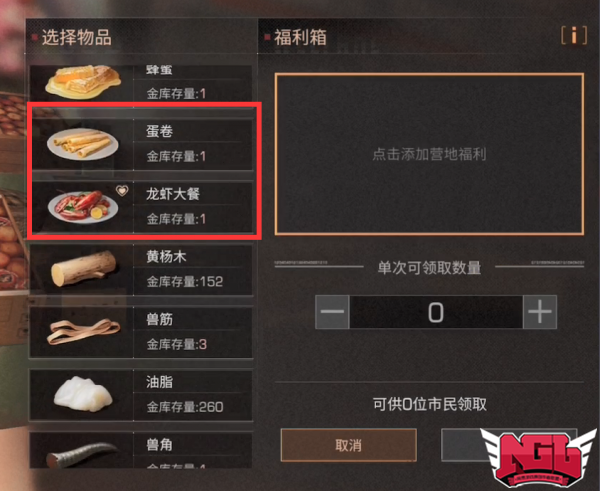Select the 兽筋 sinew icon
The width and height of the screenshot is (600, 491).
[x=83, y=332]
